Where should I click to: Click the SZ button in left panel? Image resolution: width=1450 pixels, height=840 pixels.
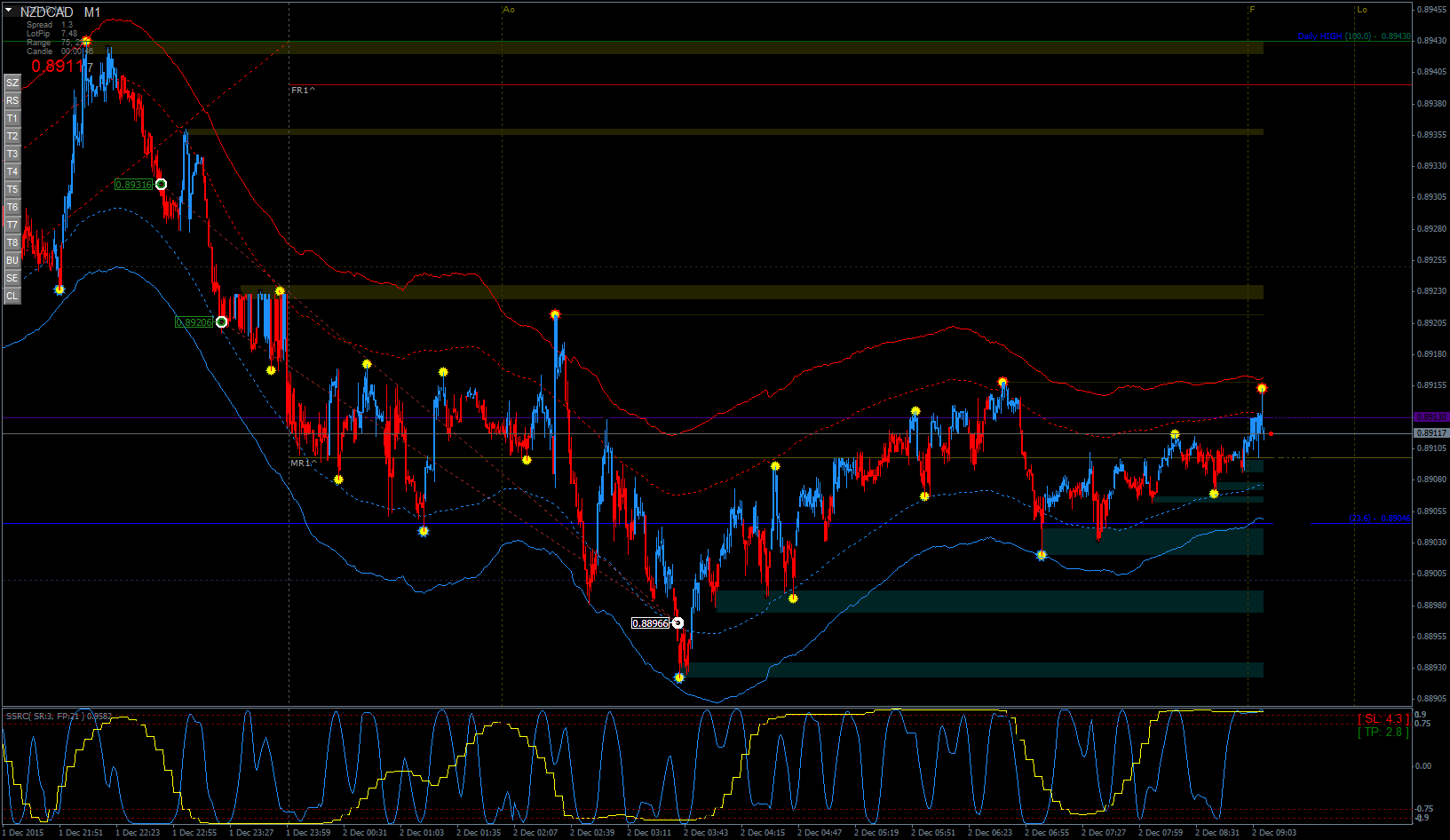tap(12, 83)
